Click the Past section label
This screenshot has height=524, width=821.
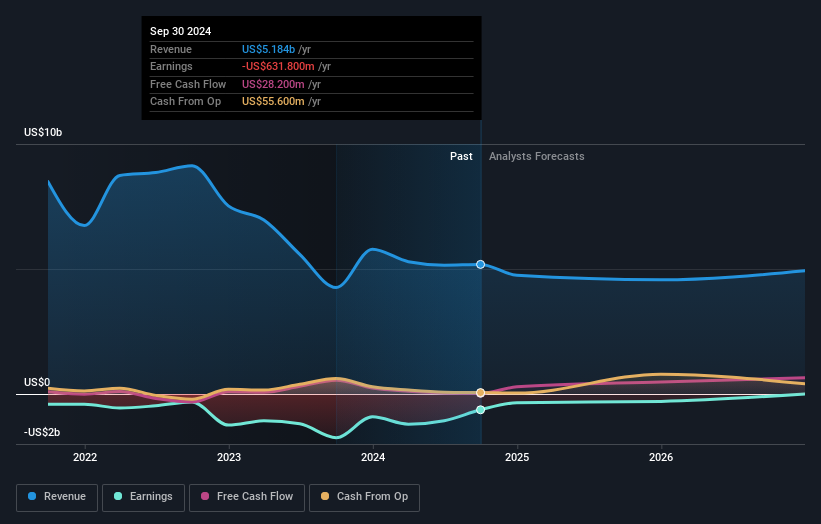click(461, 157)
